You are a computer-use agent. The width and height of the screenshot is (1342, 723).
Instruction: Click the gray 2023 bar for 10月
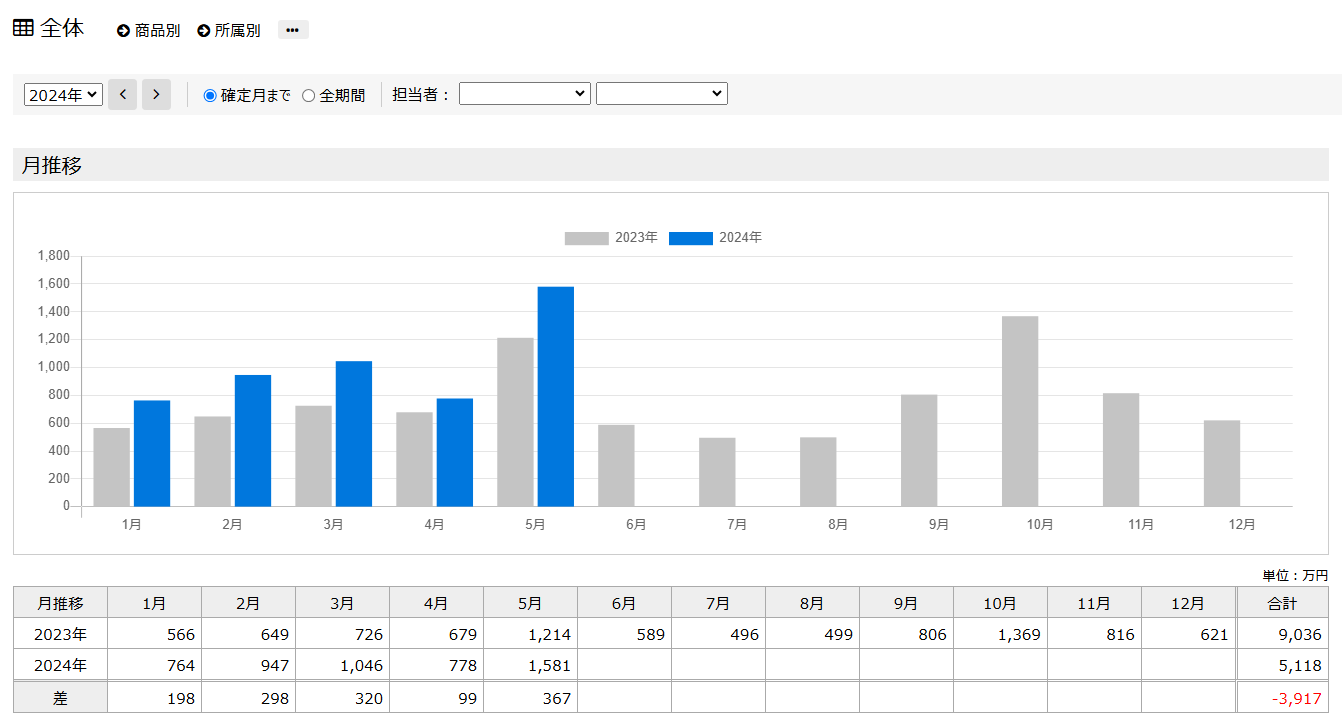tap(1020, 411)
